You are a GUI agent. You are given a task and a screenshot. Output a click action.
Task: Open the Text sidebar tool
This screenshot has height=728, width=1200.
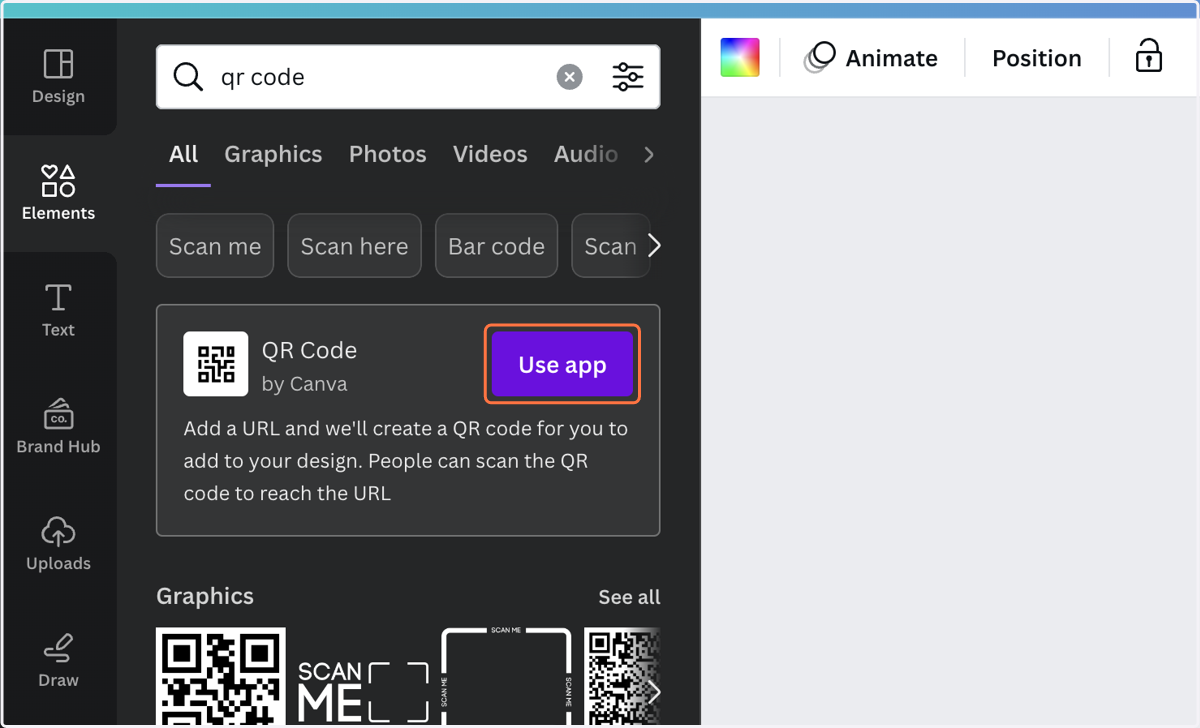click(x=58, y=310)
